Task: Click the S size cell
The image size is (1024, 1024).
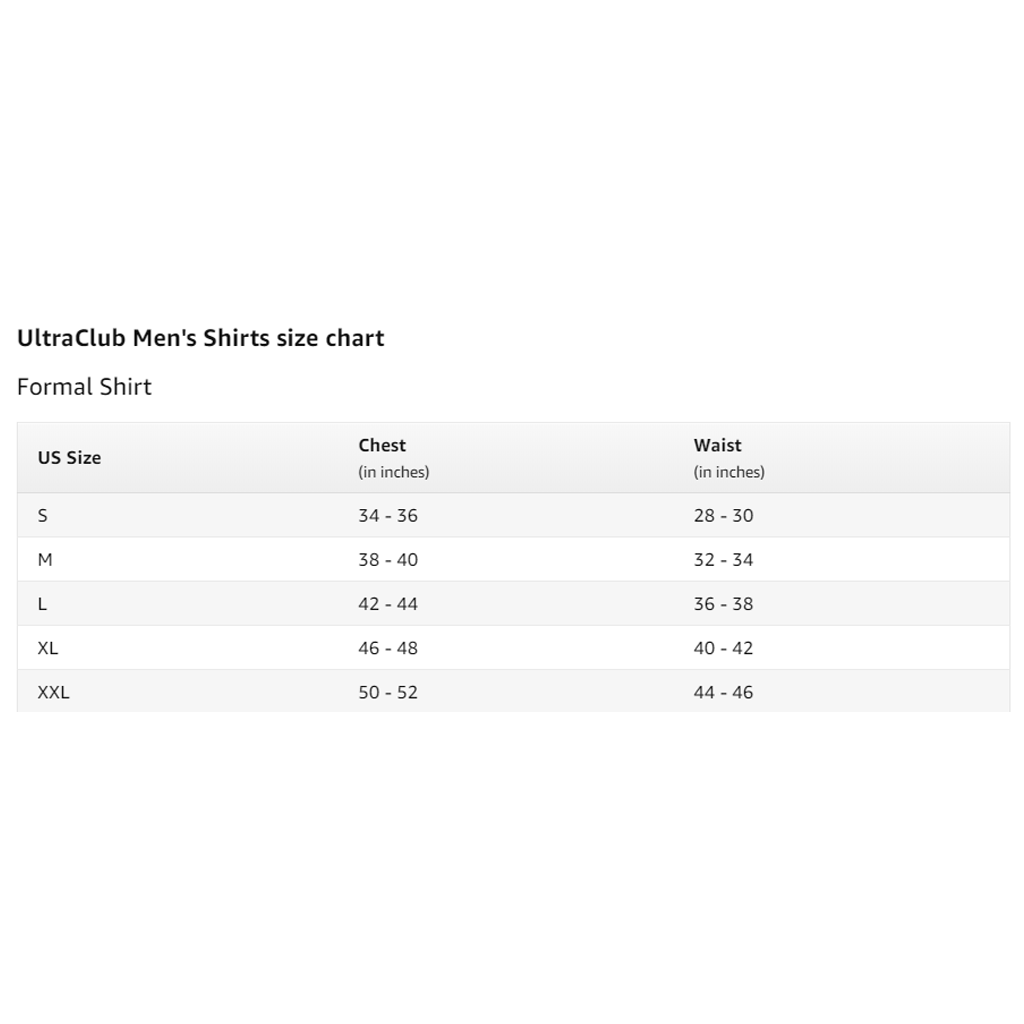Action: (x=43, y=516)
